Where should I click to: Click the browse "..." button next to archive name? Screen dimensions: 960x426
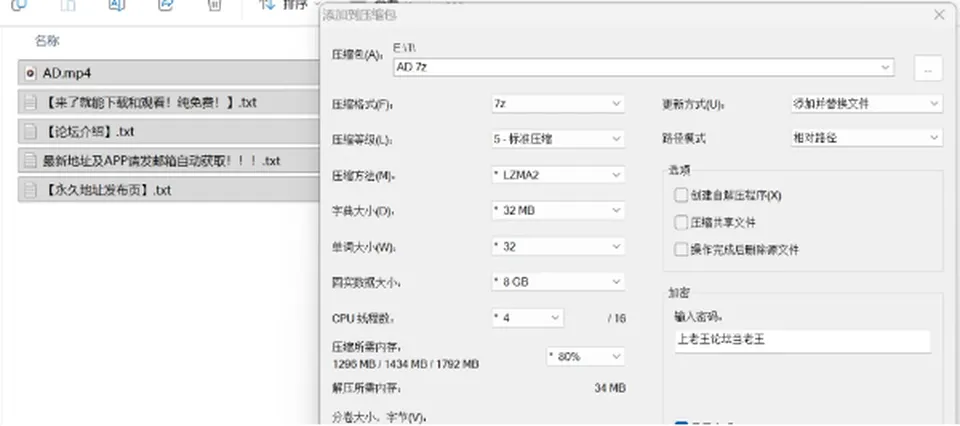928,67
